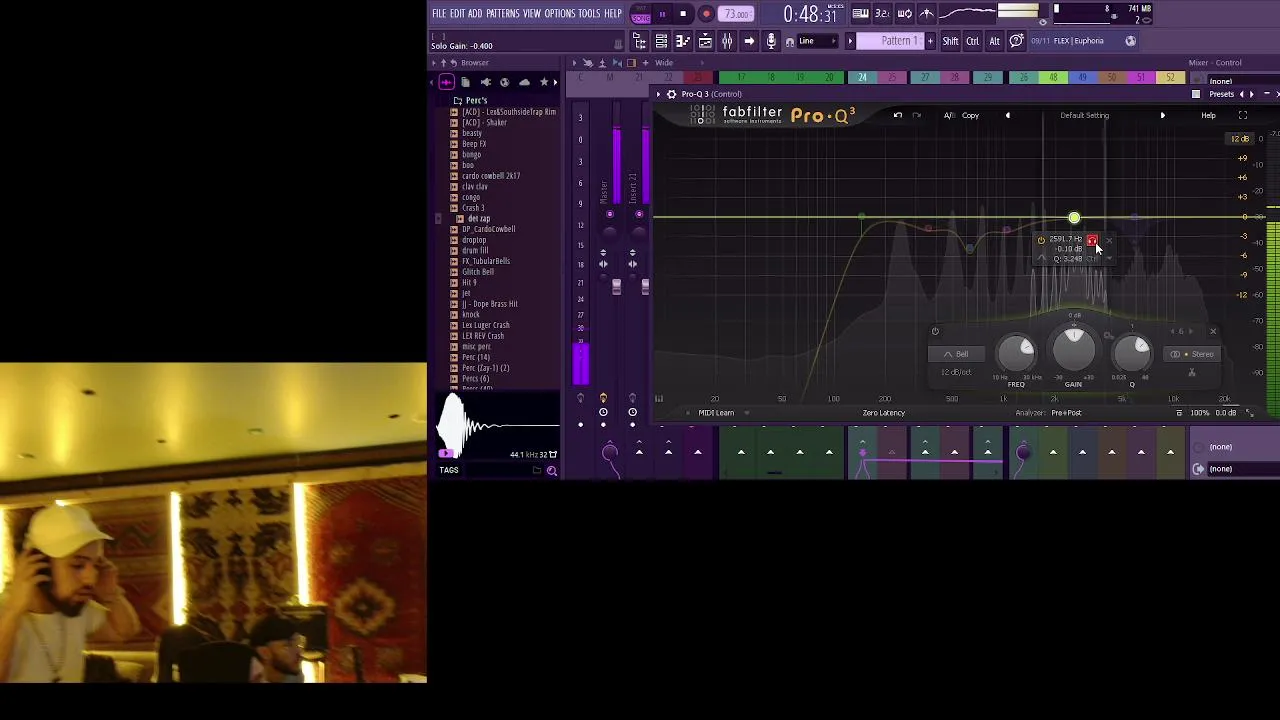Select the bongo sample

471,155
